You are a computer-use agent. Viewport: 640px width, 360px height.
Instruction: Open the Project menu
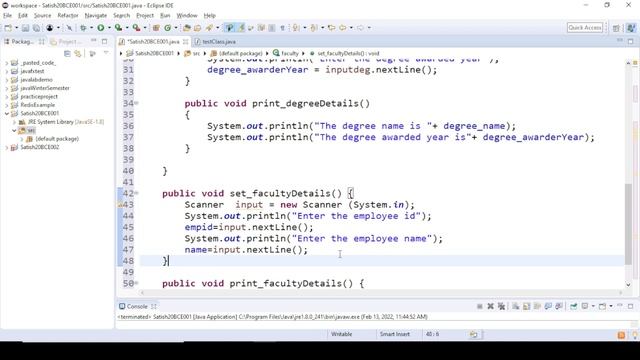tap(145, 16)
